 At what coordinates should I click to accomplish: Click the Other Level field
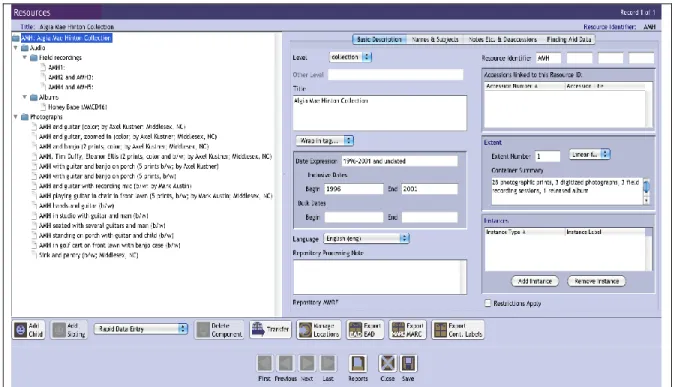point(395,75)
